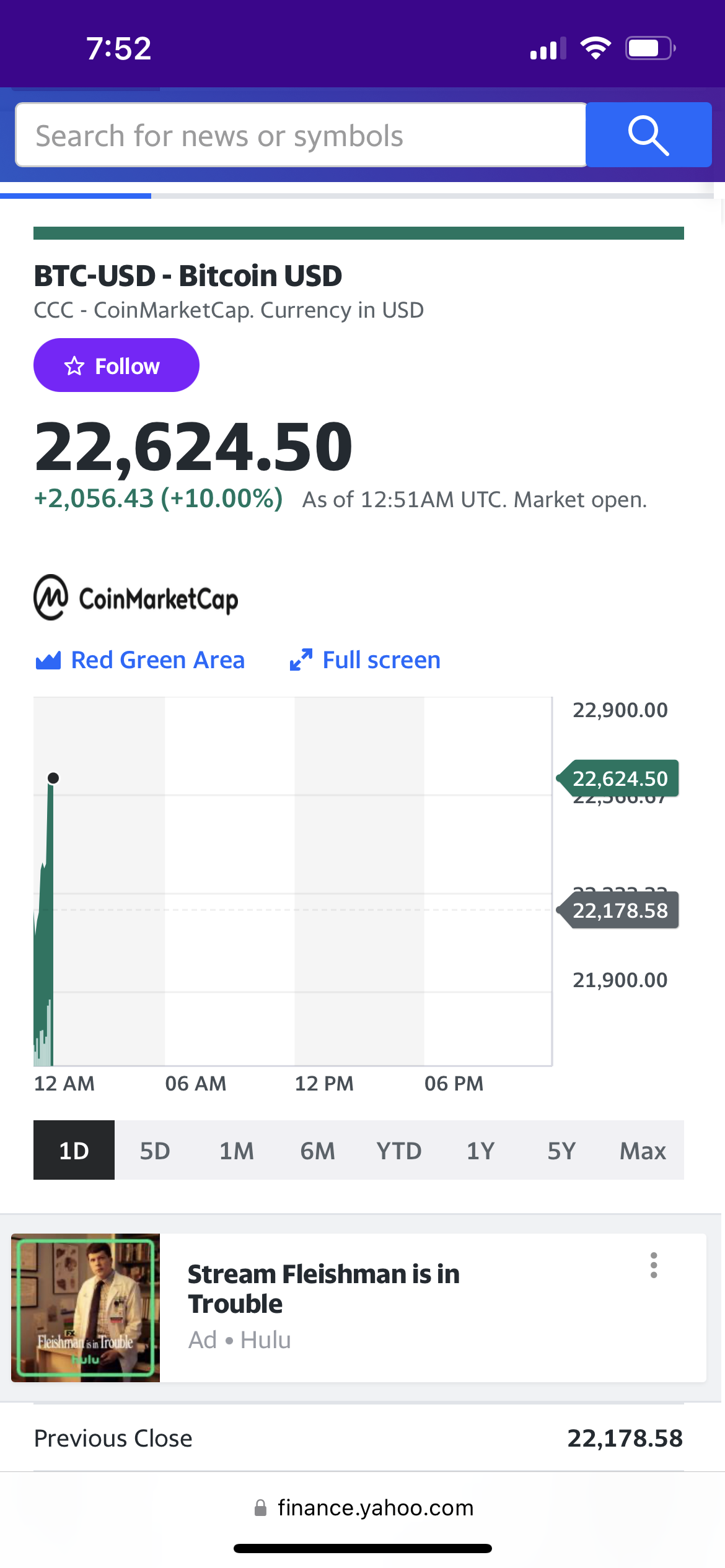Show the Max chart range
The width and height of the screenshot is (725, 1568).
pos(643,1151)
